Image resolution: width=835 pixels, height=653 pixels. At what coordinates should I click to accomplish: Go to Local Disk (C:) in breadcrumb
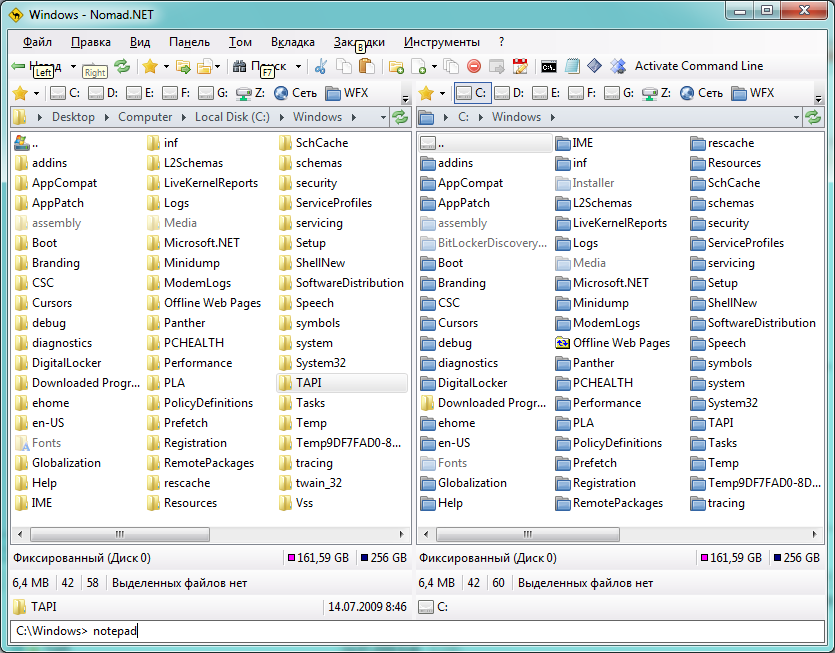(x=232, y=117)
